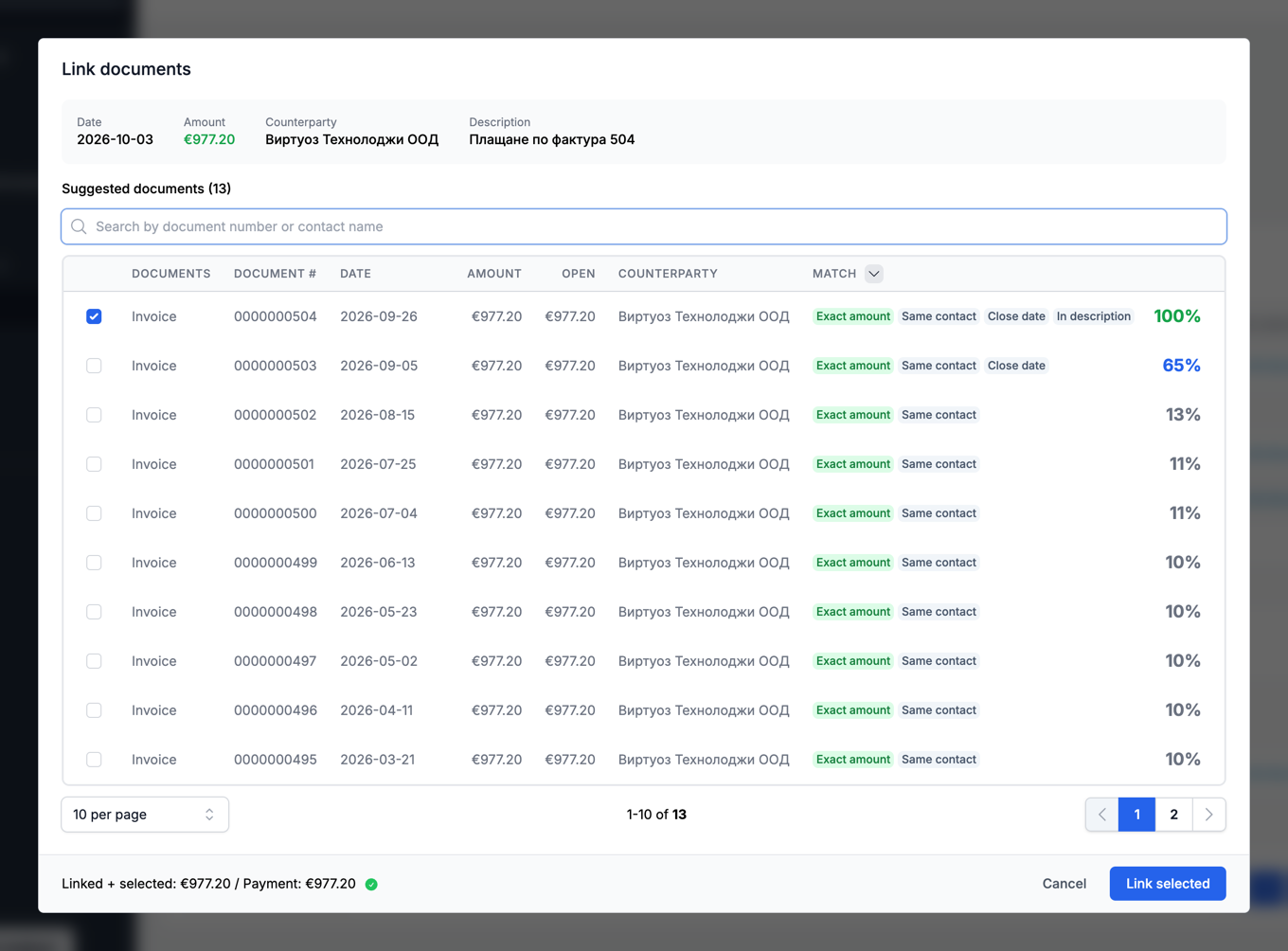1288x951 pixels.
Task: Click the Amount column header
Action: (x=494, y=274)
